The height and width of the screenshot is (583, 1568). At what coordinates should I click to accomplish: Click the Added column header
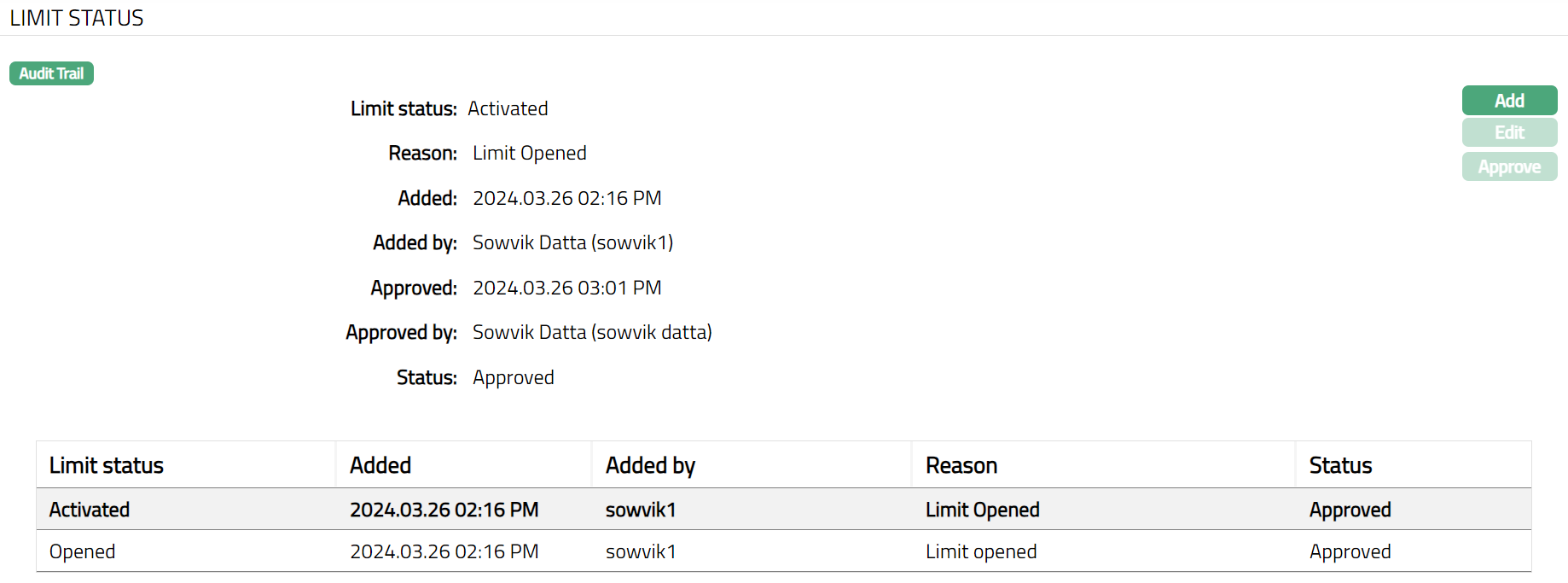(x=380, y=465)
